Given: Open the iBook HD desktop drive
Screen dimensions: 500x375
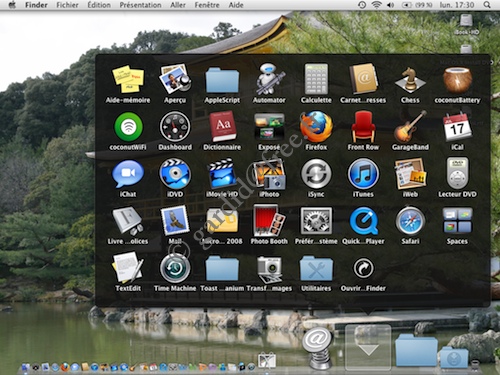Looking at the screenshot, I should coord(466,24).
